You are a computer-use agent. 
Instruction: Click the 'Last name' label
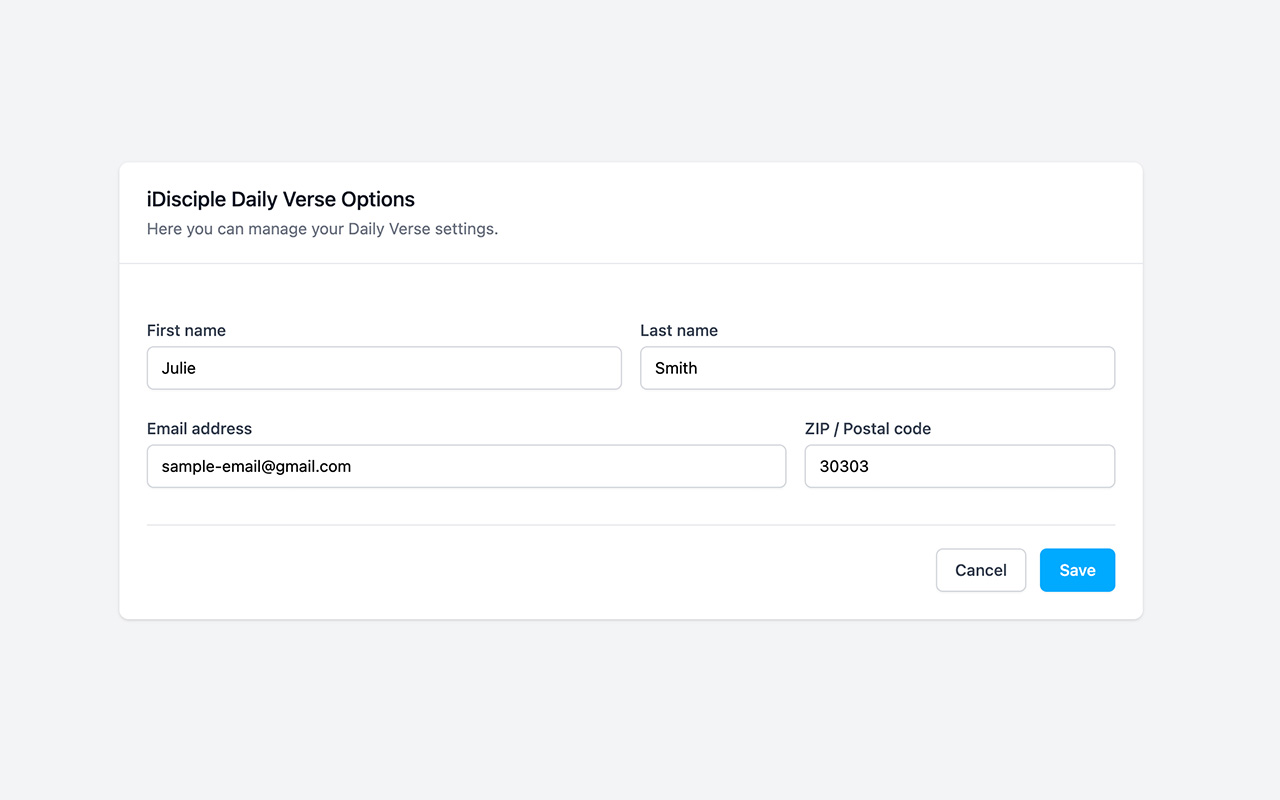coord(679,330)
